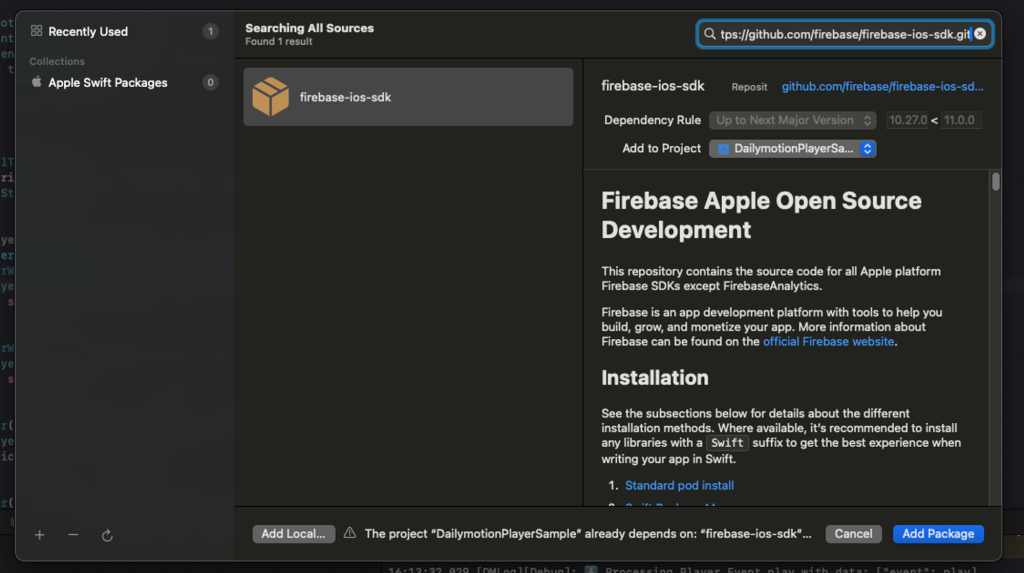
Task: Refresh package collections
Action: (107, 535)
